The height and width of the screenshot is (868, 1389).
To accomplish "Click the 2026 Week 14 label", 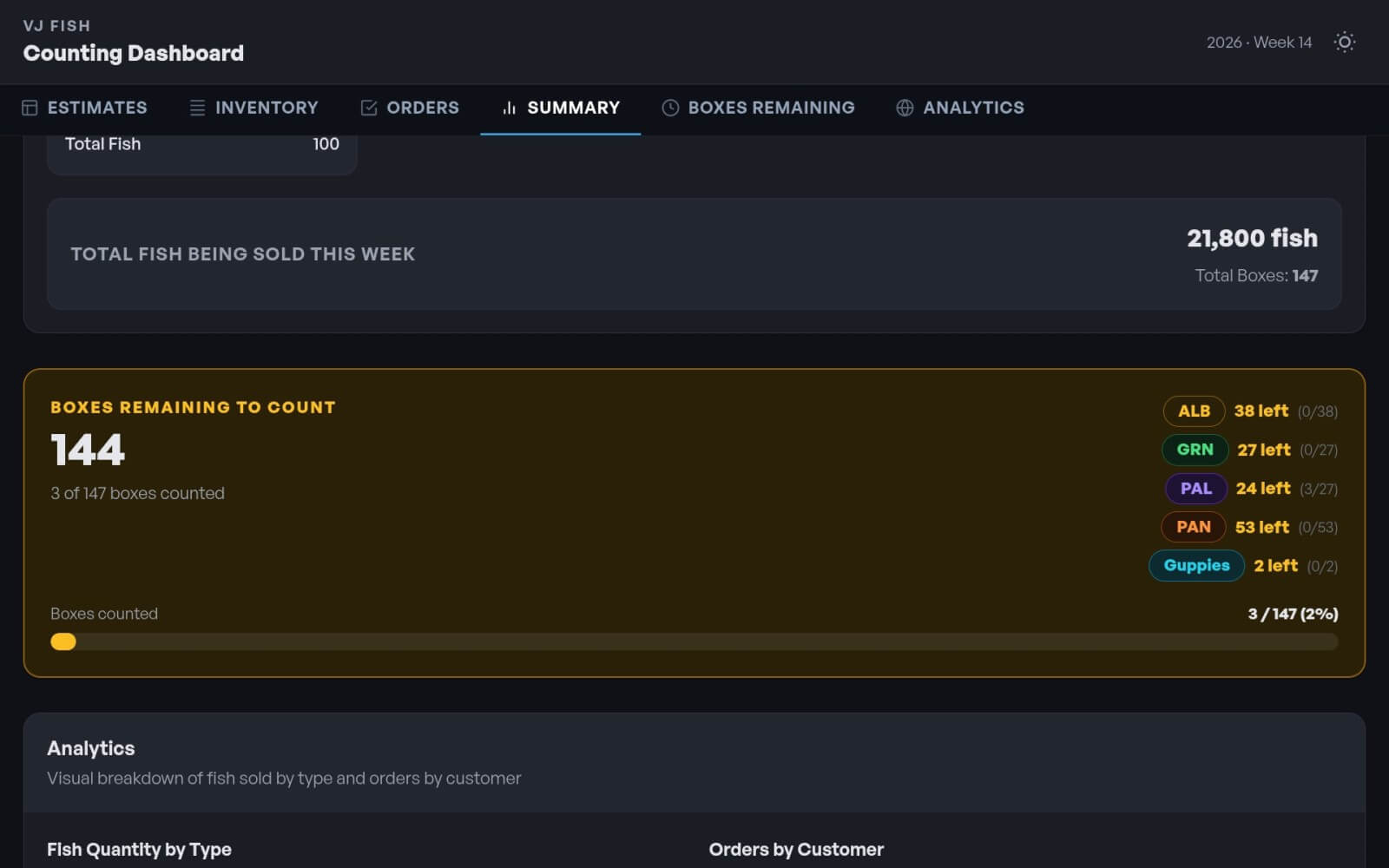I will (1259, 43).
